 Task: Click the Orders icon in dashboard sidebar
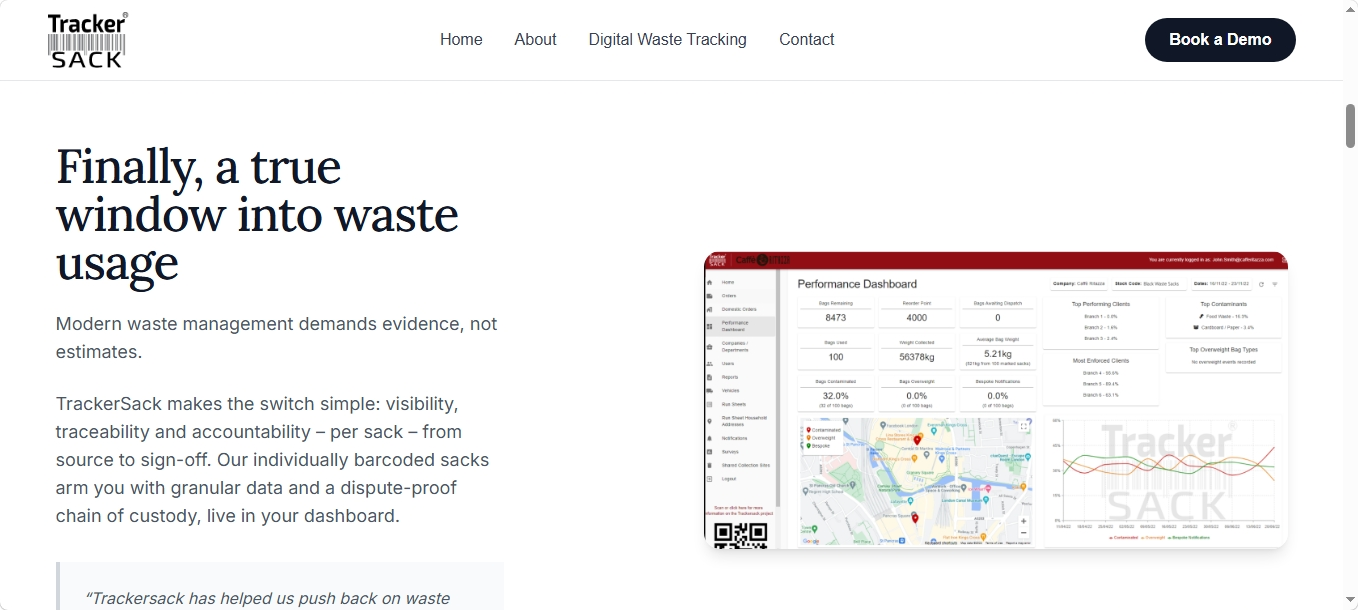click(709, 296)
